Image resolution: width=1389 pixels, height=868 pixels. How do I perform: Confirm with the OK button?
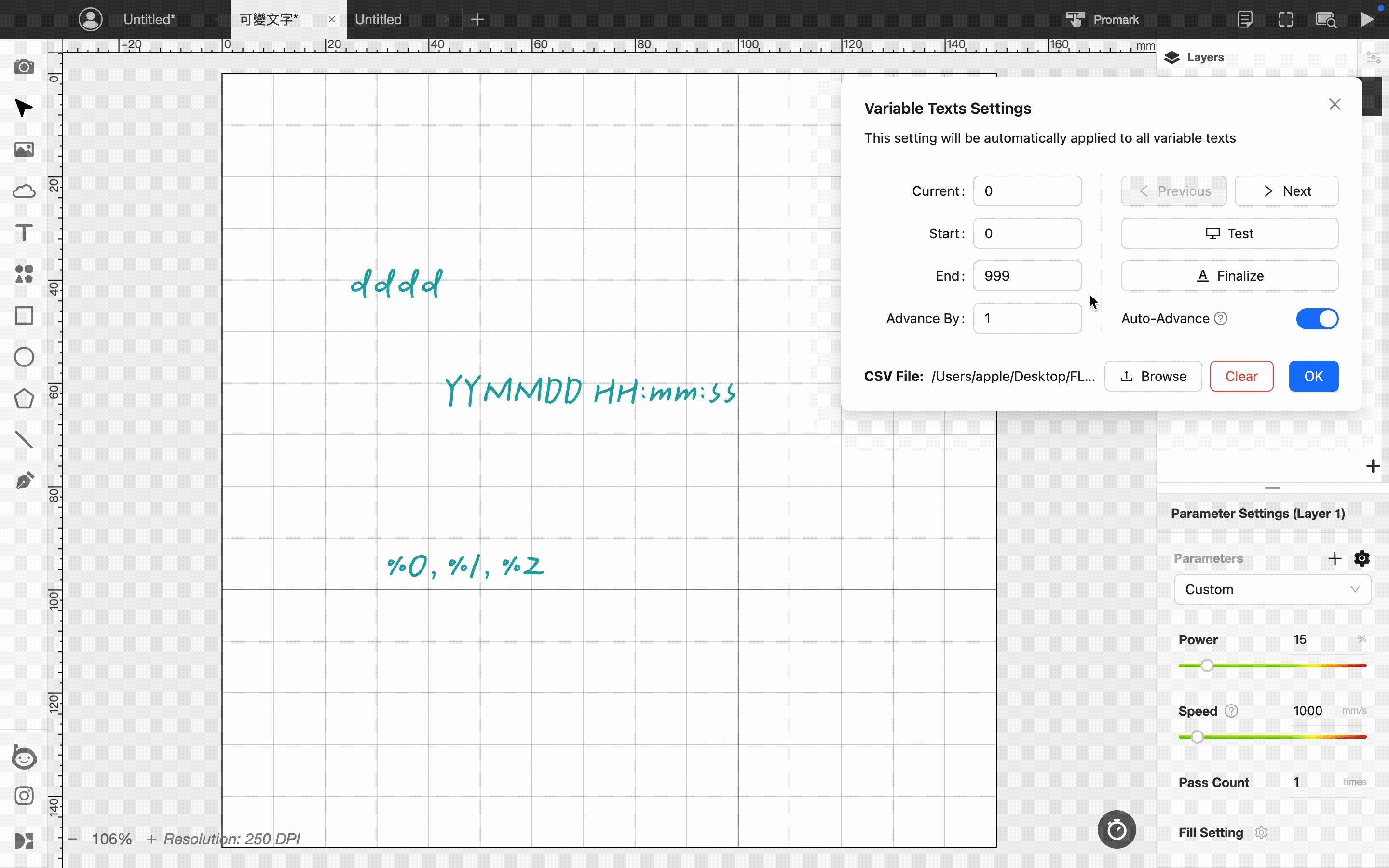click(1313, 376)
